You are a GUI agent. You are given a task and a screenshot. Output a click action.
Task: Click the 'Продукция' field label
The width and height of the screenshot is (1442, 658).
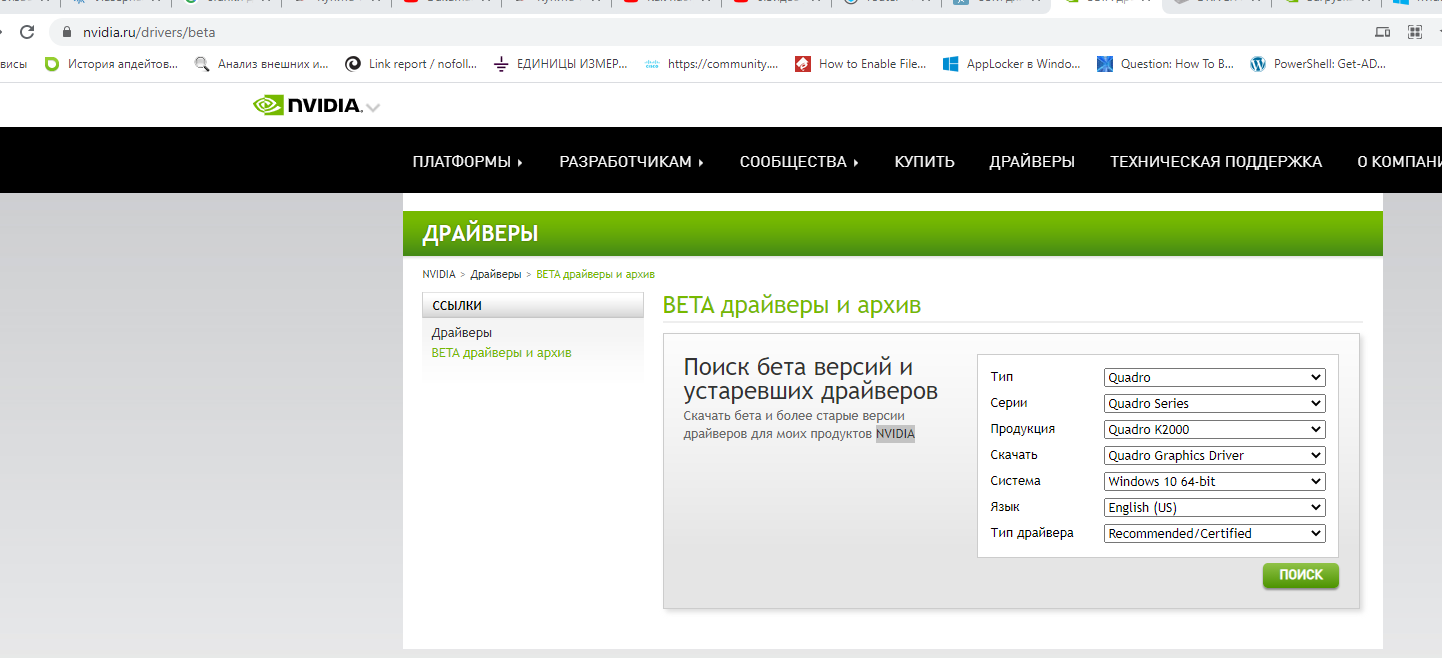coord(1023,429)
